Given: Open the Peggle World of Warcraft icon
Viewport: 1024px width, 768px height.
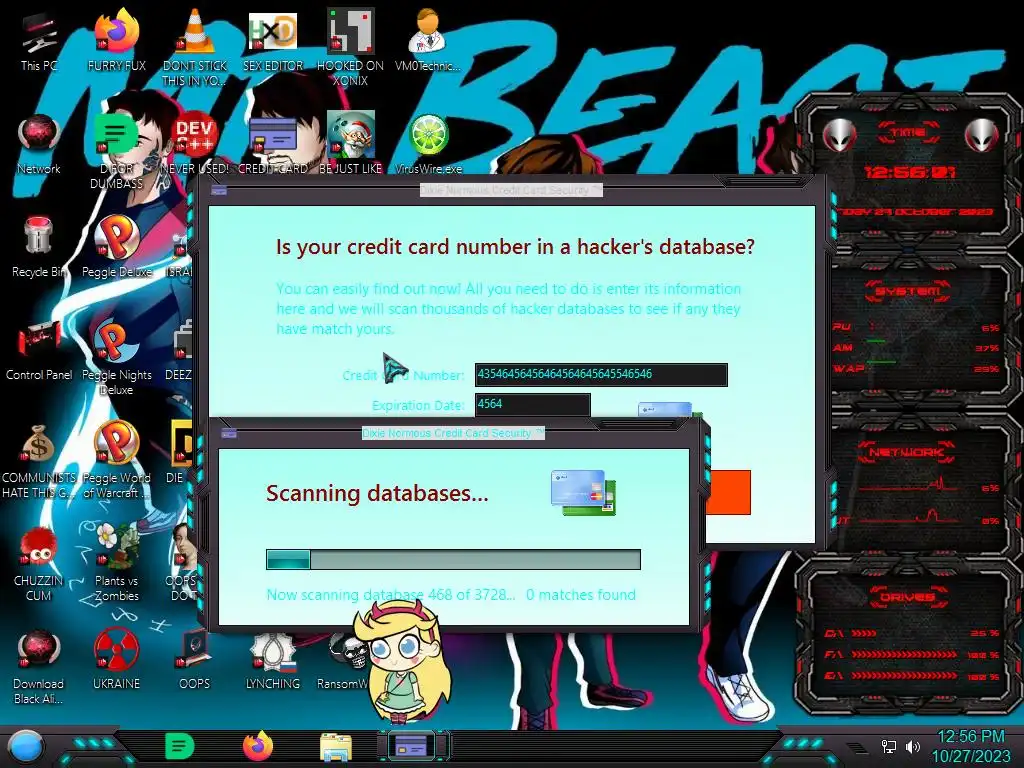Looking at the screenshot, I should pyautogui.click(x=116, y=460).
